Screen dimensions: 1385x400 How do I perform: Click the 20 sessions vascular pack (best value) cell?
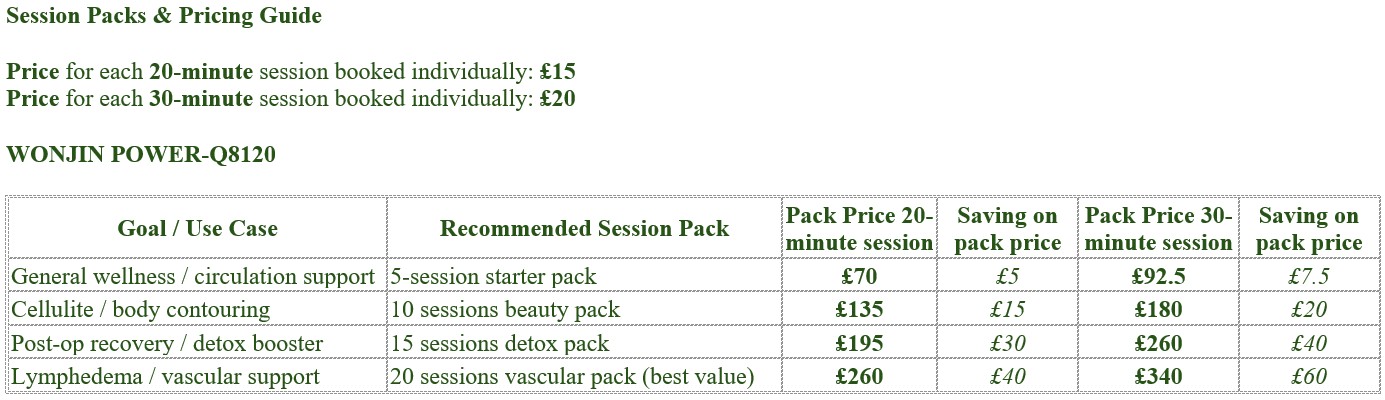584,377
